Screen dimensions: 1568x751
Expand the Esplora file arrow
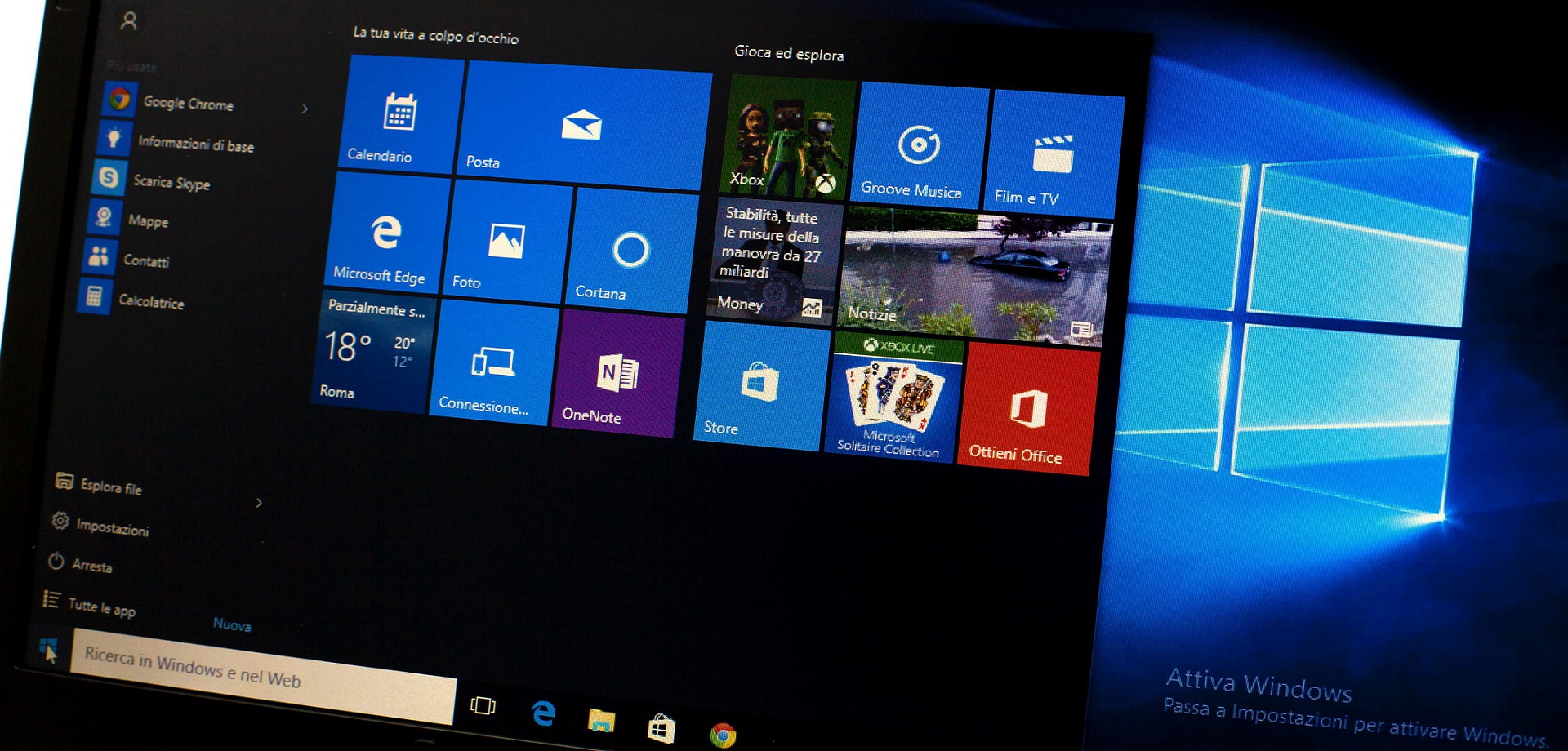click(259, 503)
